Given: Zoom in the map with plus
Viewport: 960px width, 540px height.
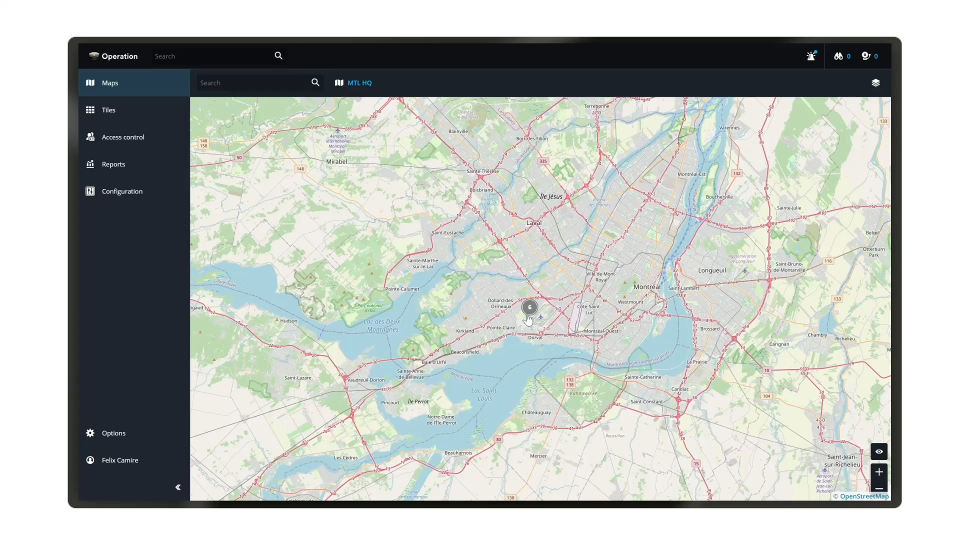Looking at the screenshot, I should tap(879, 471).
